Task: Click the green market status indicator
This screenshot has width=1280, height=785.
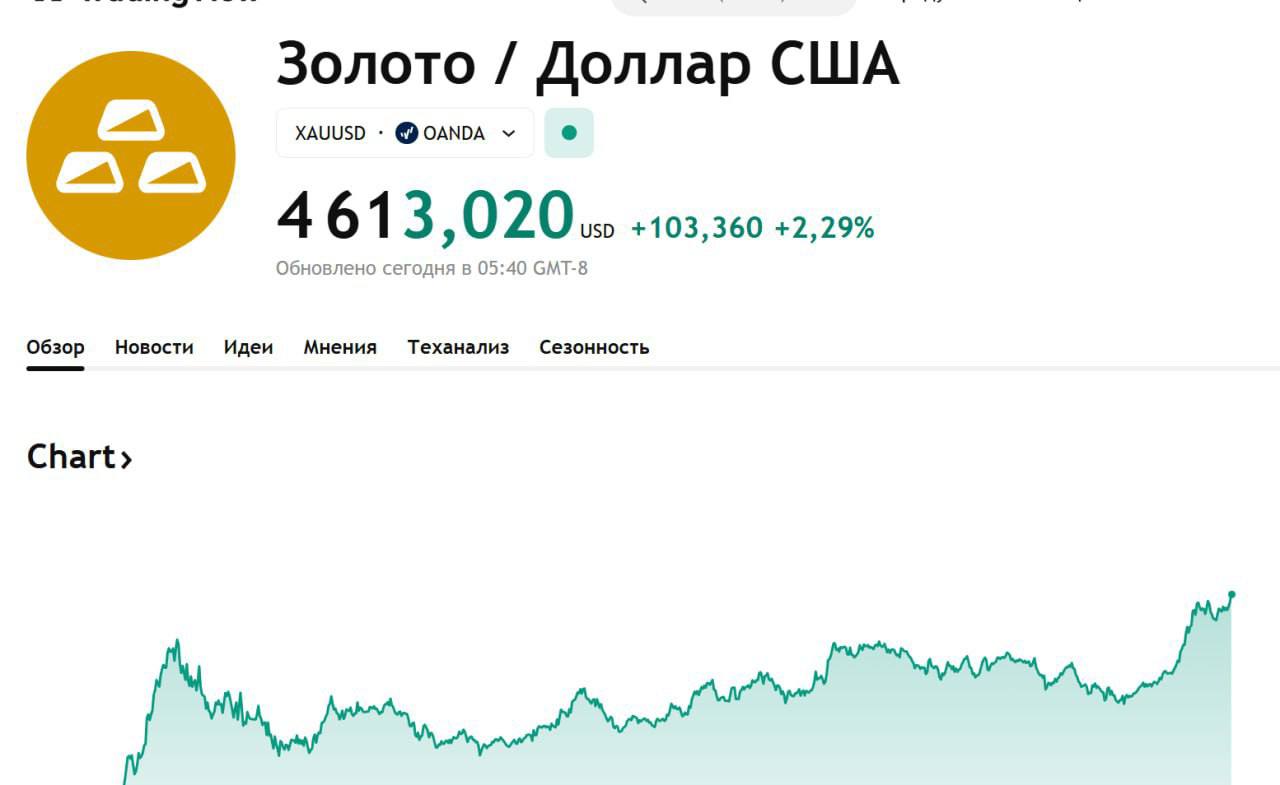Action: tap(569, 131)
